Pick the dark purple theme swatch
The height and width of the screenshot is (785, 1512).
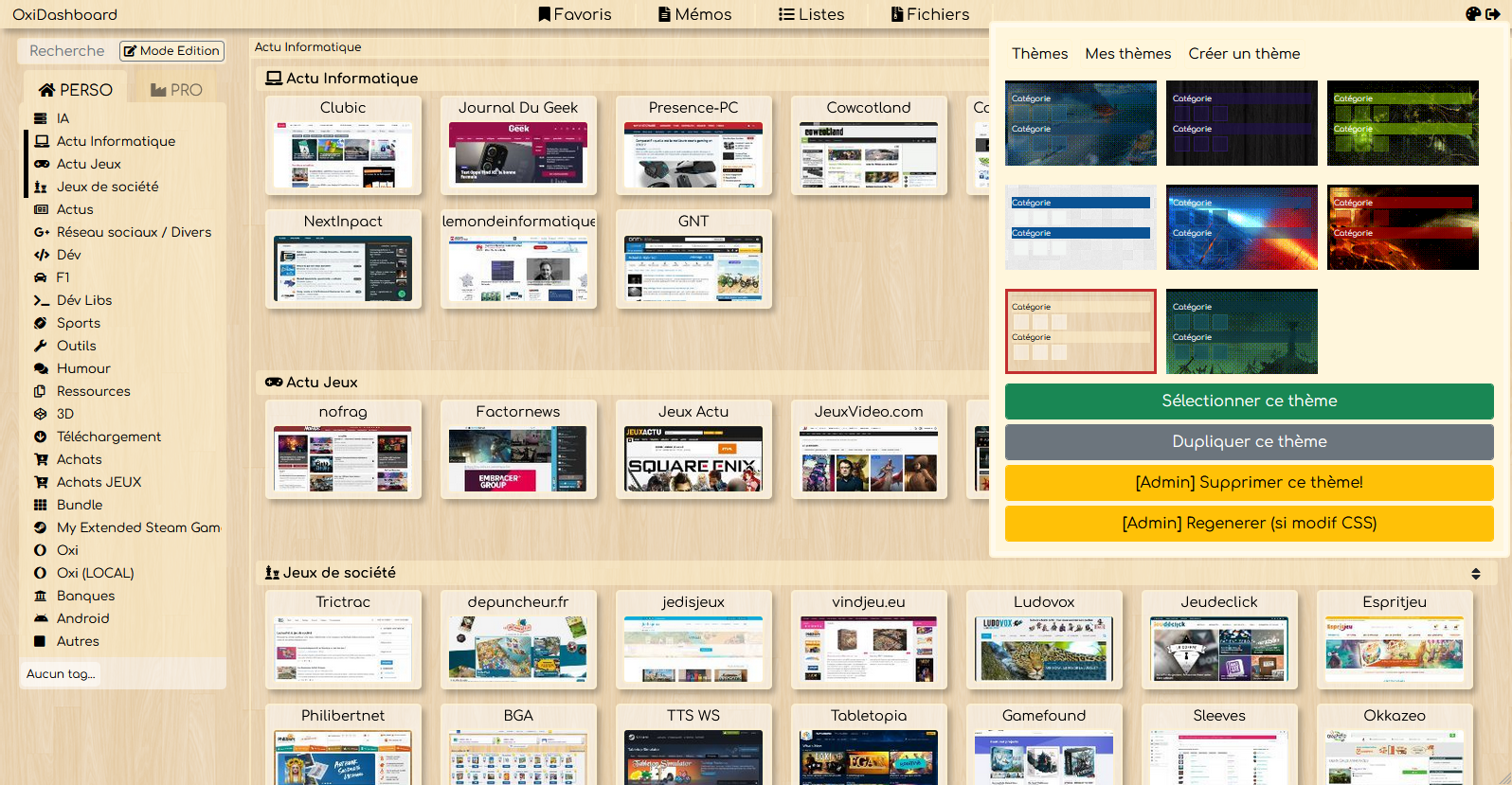click(x=1242, y=123)
